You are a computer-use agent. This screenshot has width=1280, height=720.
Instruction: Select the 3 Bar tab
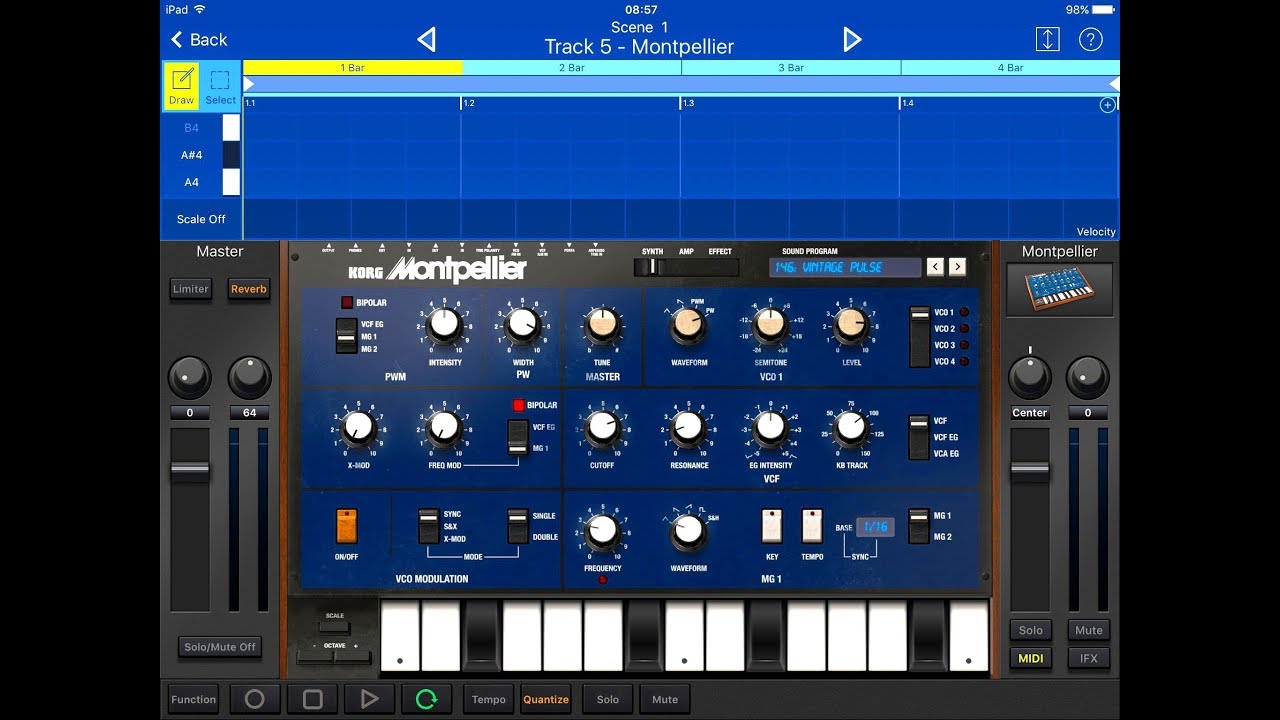[791, 68]
